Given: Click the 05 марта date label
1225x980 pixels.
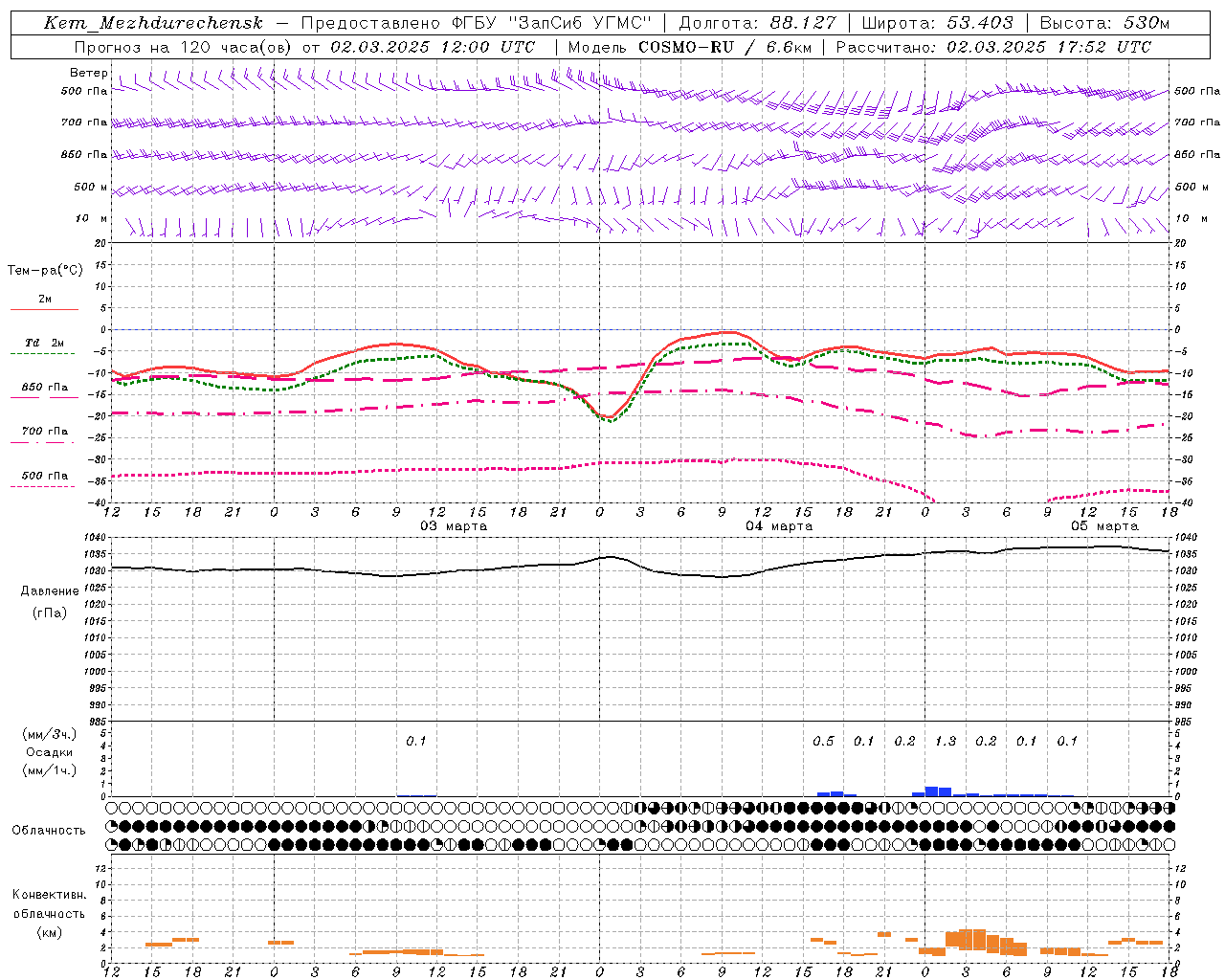Looking at the screenshot, I should pos(1104,526).
